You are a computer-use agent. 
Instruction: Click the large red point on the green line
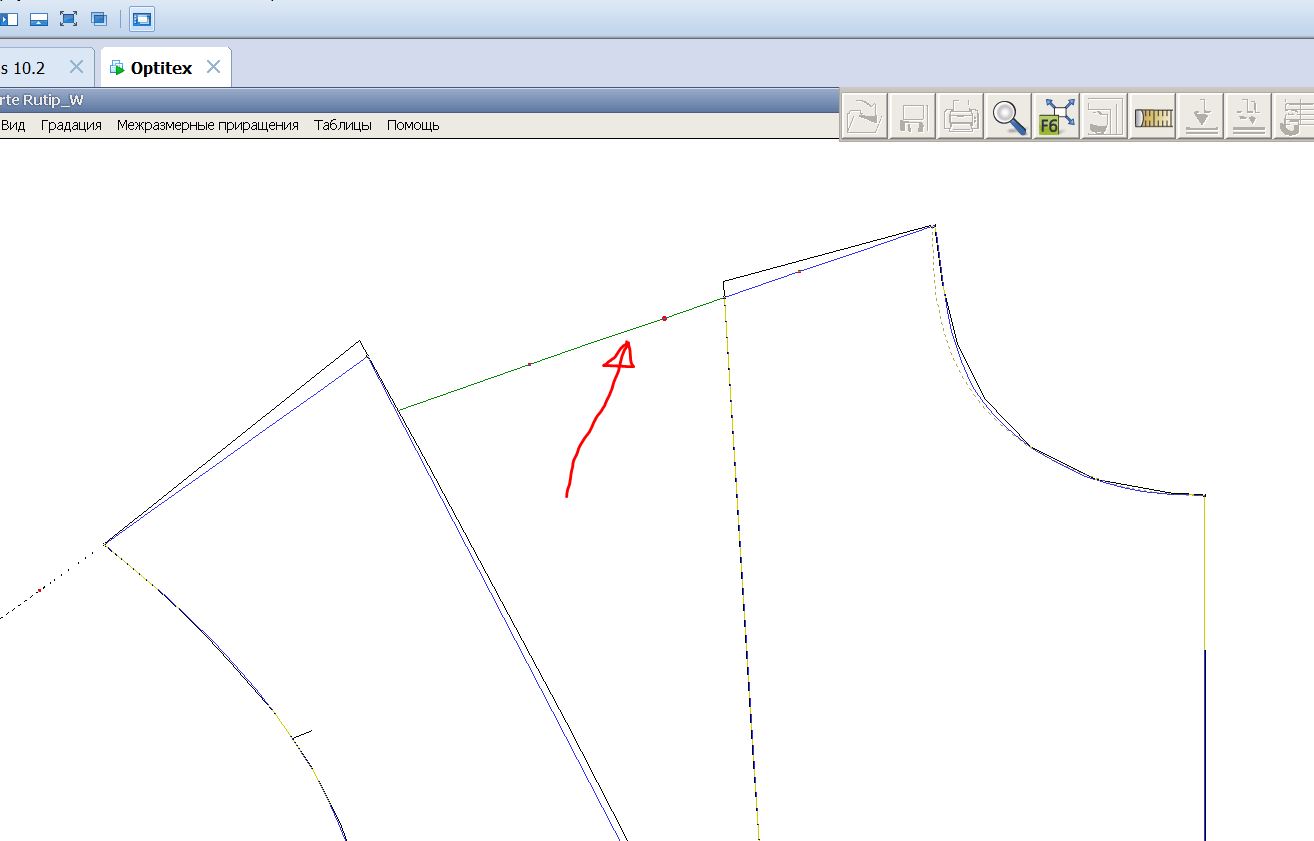tap(664, 319)
